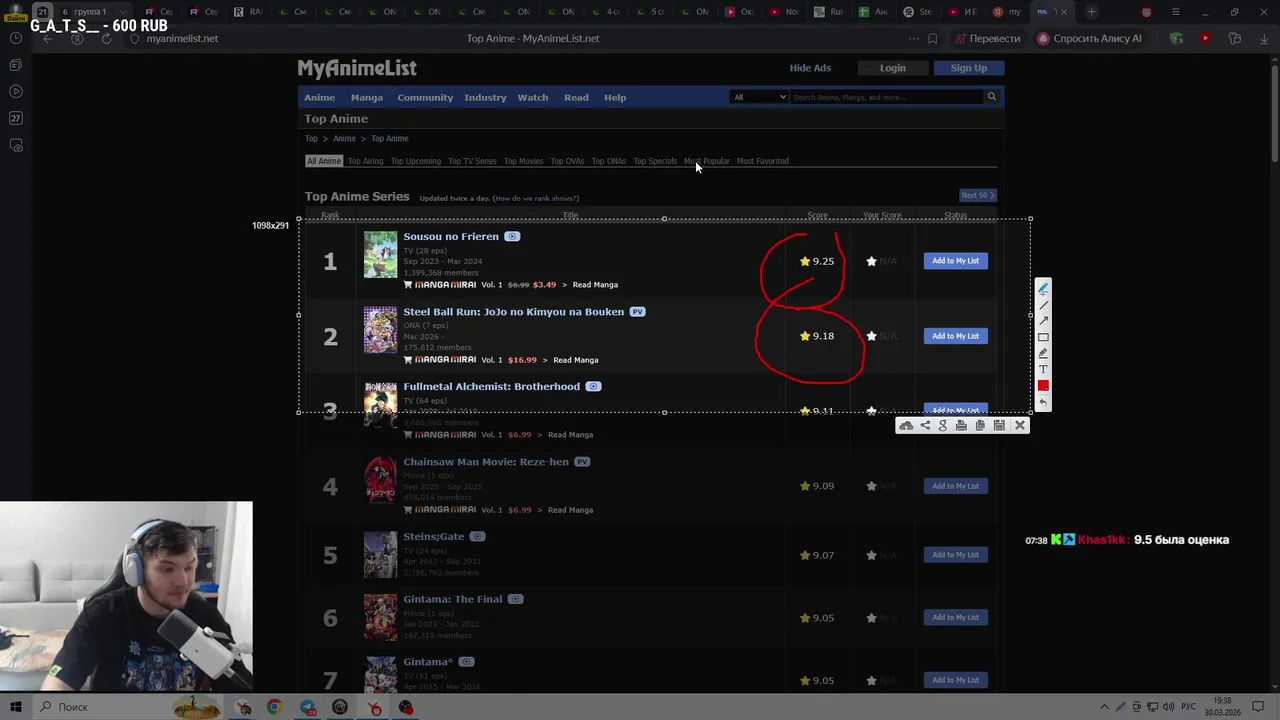Open Google Chrome from the taskbar
1280x720 pixels.
274,707
